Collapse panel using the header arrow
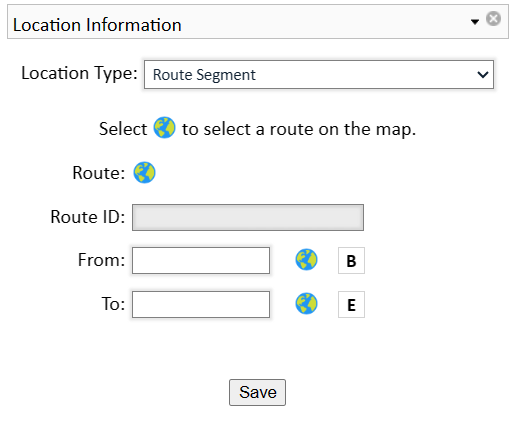515x424 pixels. pyautogui.click(x=475, y=22)
